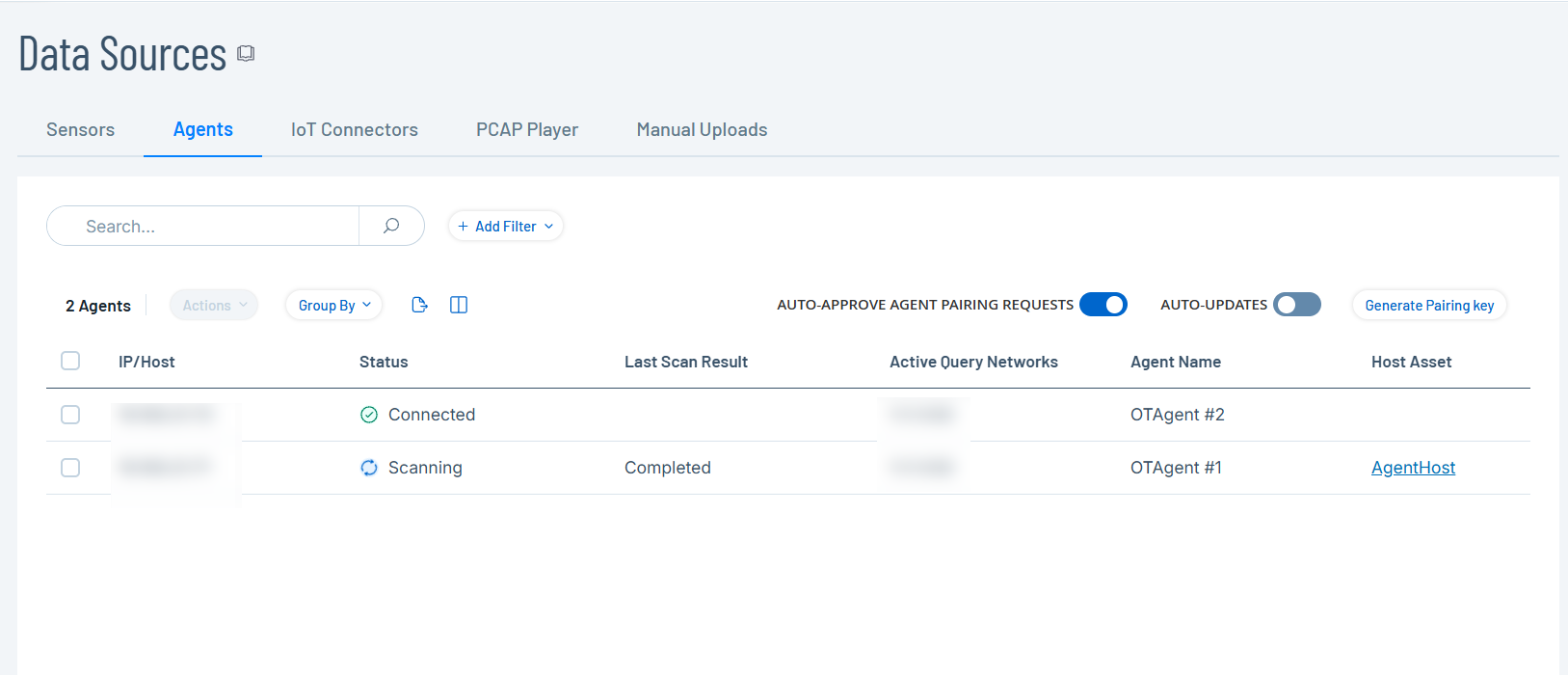Open the Actions dropdown menu

[x=214, y=306]
